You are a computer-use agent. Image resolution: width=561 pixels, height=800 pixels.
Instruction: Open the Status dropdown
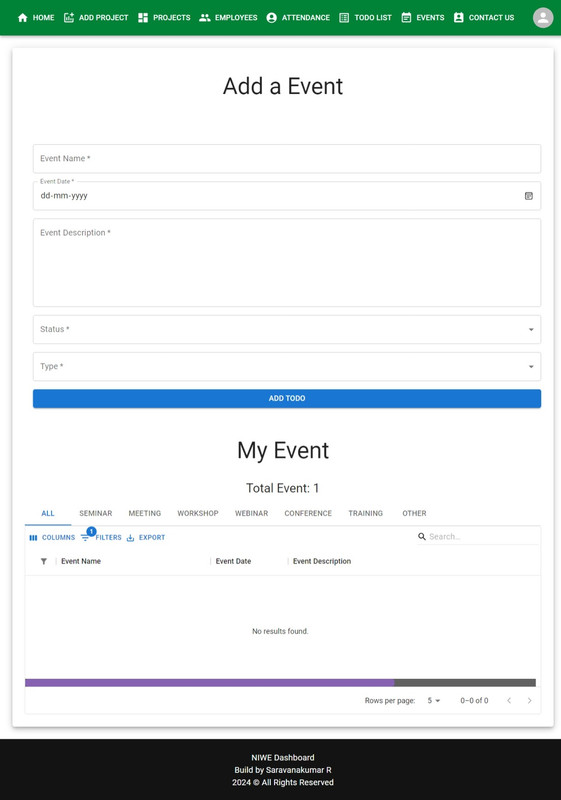(x=287, y=330)
